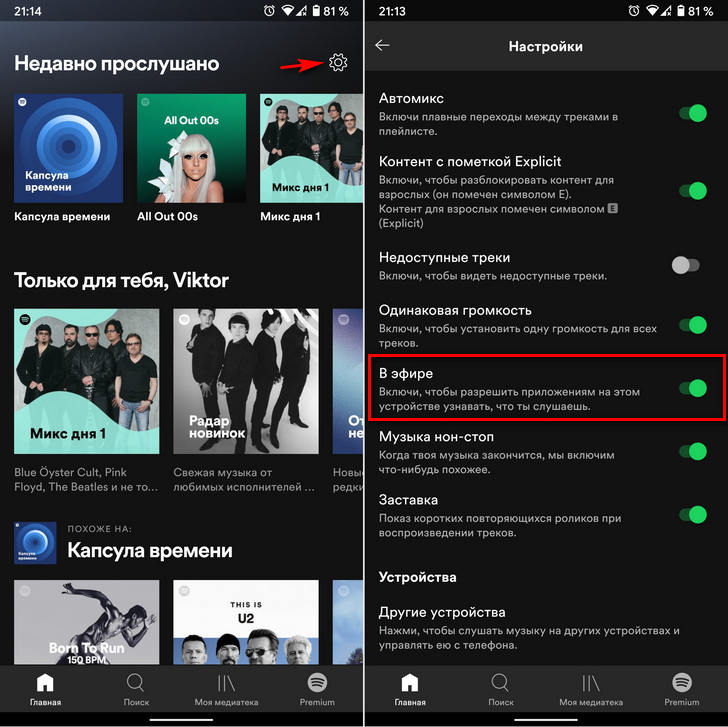The width and height of the screenshot is (728, 727).
Task: Toggle Одинаковая громкость switch
Action: (x=693, y=325)
